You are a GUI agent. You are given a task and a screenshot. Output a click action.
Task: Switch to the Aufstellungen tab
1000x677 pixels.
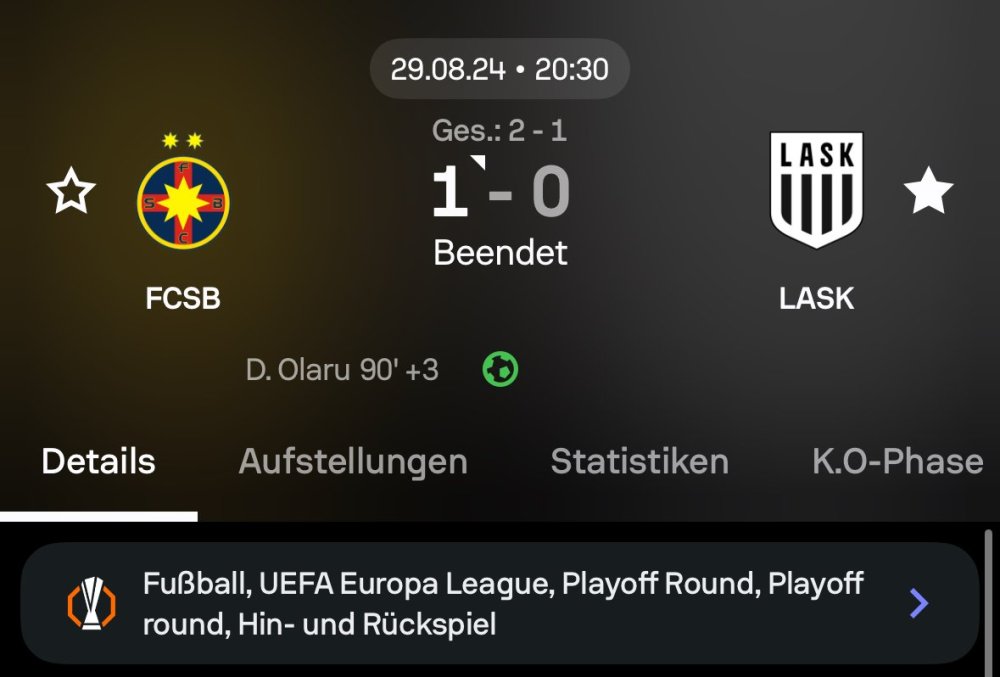coord(353,462)
